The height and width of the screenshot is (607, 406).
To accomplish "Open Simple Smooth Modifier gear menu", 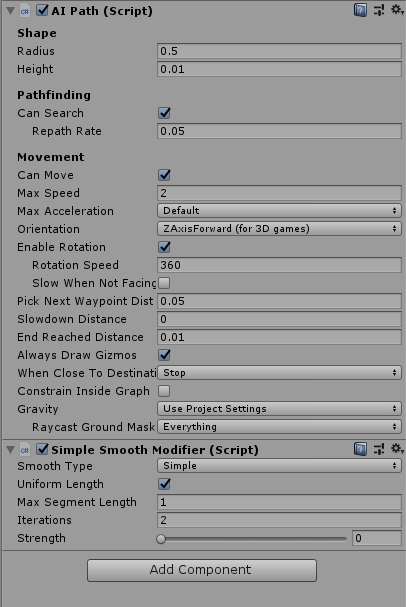I will tap(397, 449).
